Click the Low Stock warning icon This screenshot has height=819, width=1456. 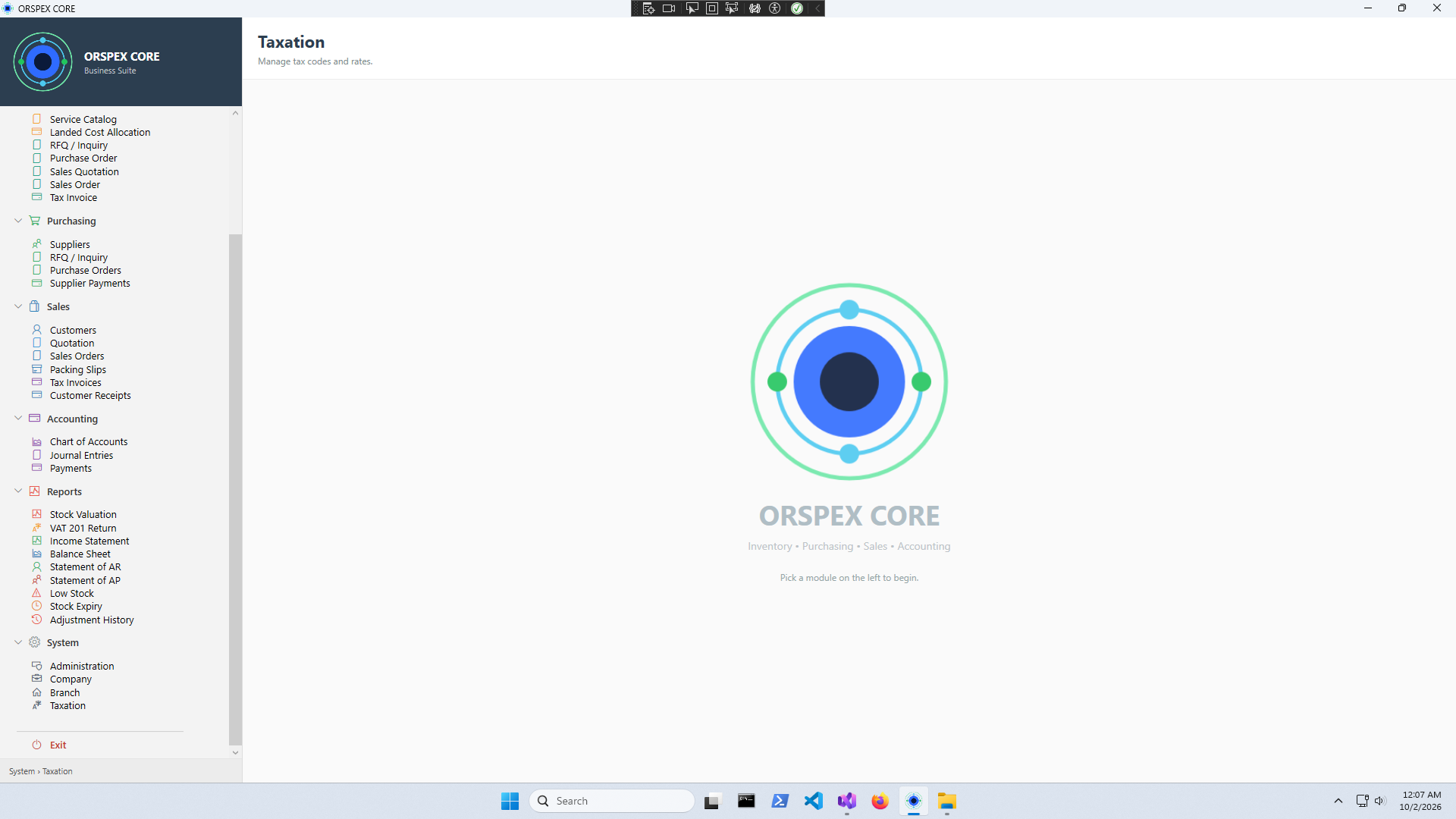[x=36, y=593]
